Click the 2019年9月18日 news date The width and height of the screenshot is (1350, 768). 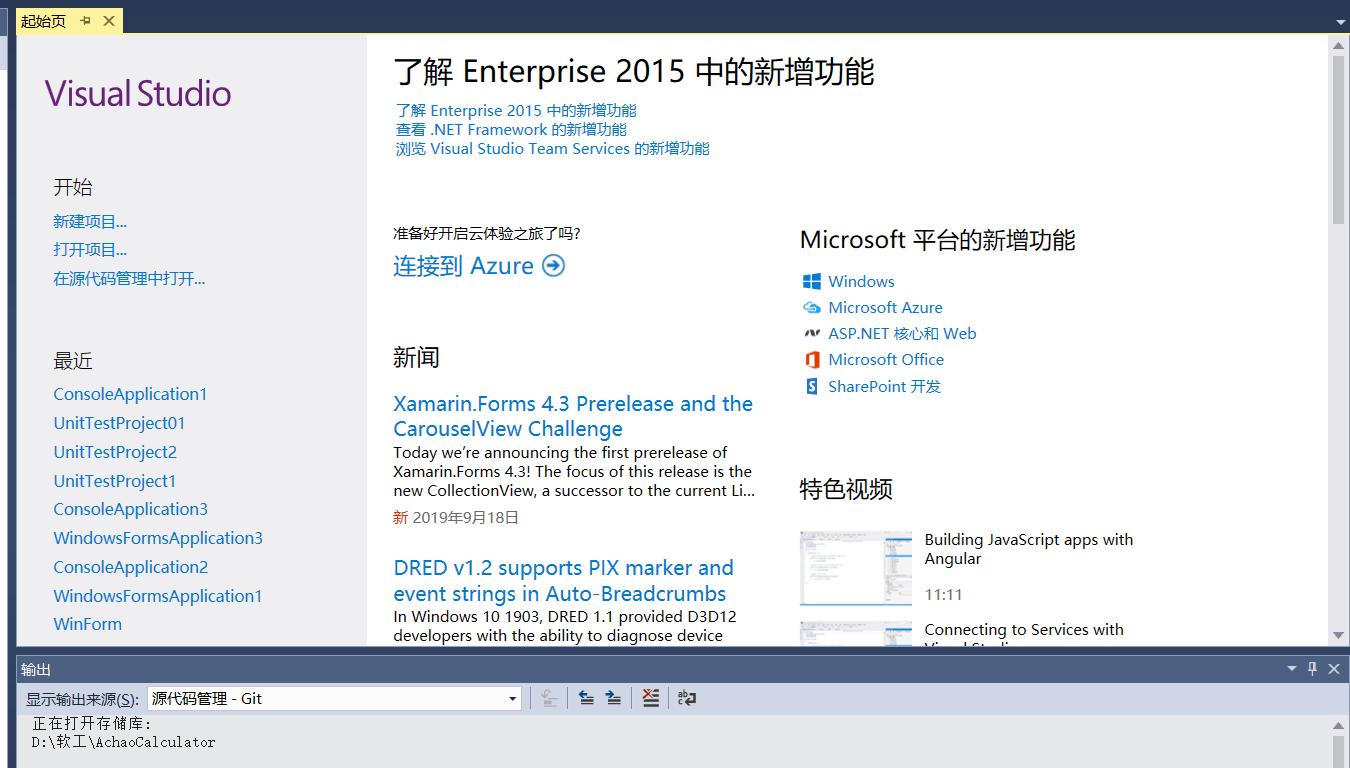click(x=466, y=518)
